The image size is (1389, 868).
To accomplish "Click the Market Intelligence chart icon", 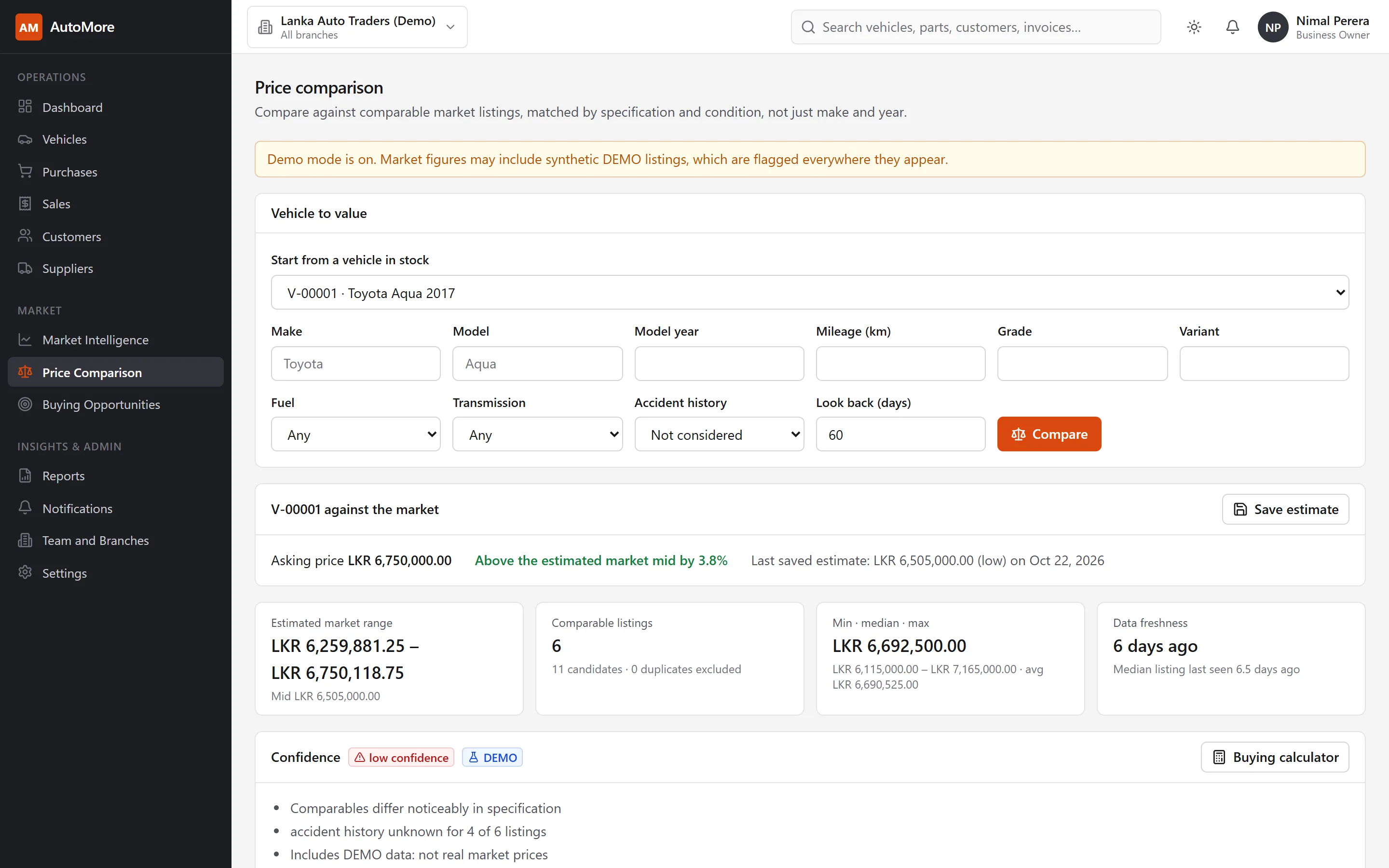I will (x=25, y=340).
